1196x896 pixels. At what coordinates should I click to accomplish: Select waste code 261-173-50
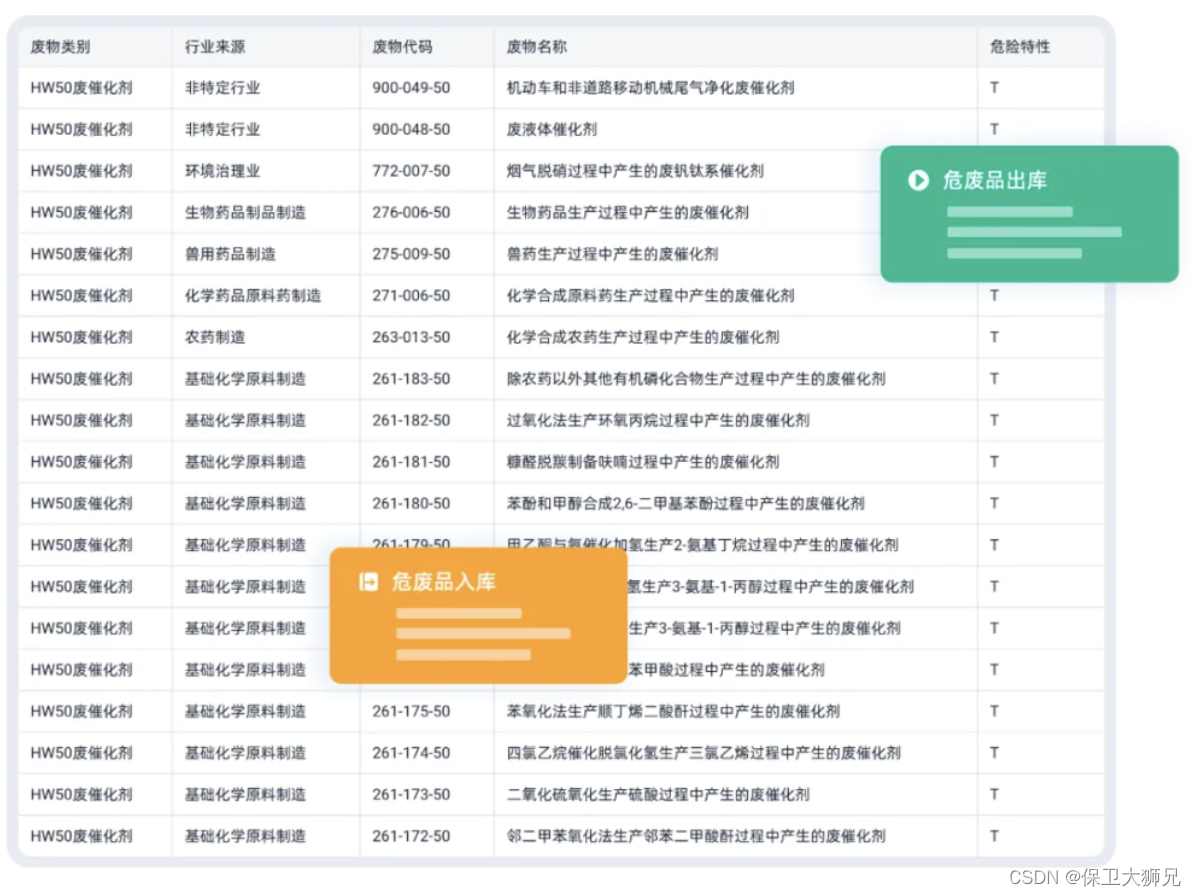point(411,795)
